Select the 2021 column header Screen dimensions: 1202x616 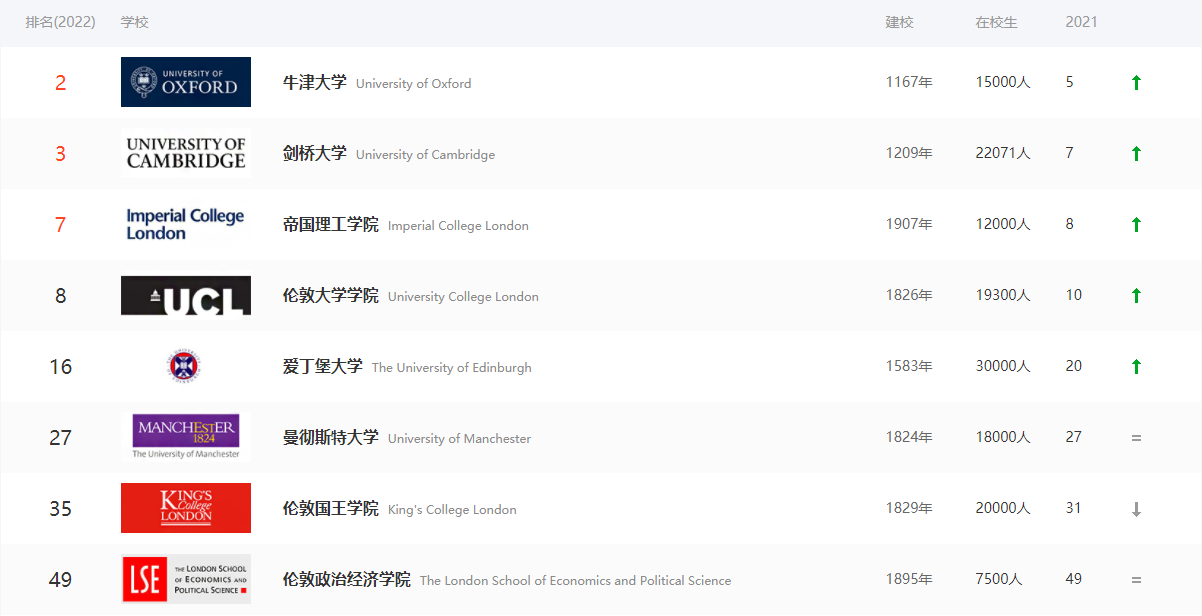[1081, 21]
